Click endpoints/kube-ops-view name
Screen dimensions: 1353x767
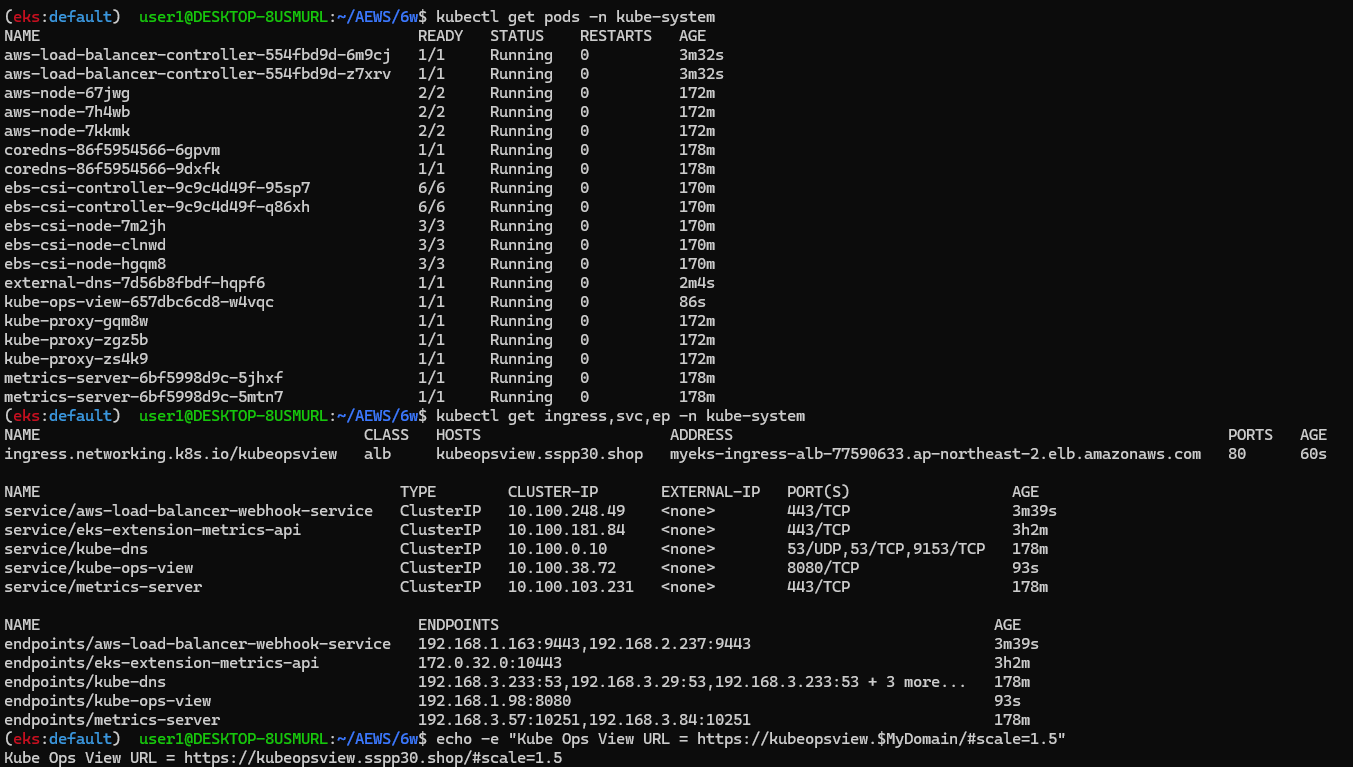108,701
